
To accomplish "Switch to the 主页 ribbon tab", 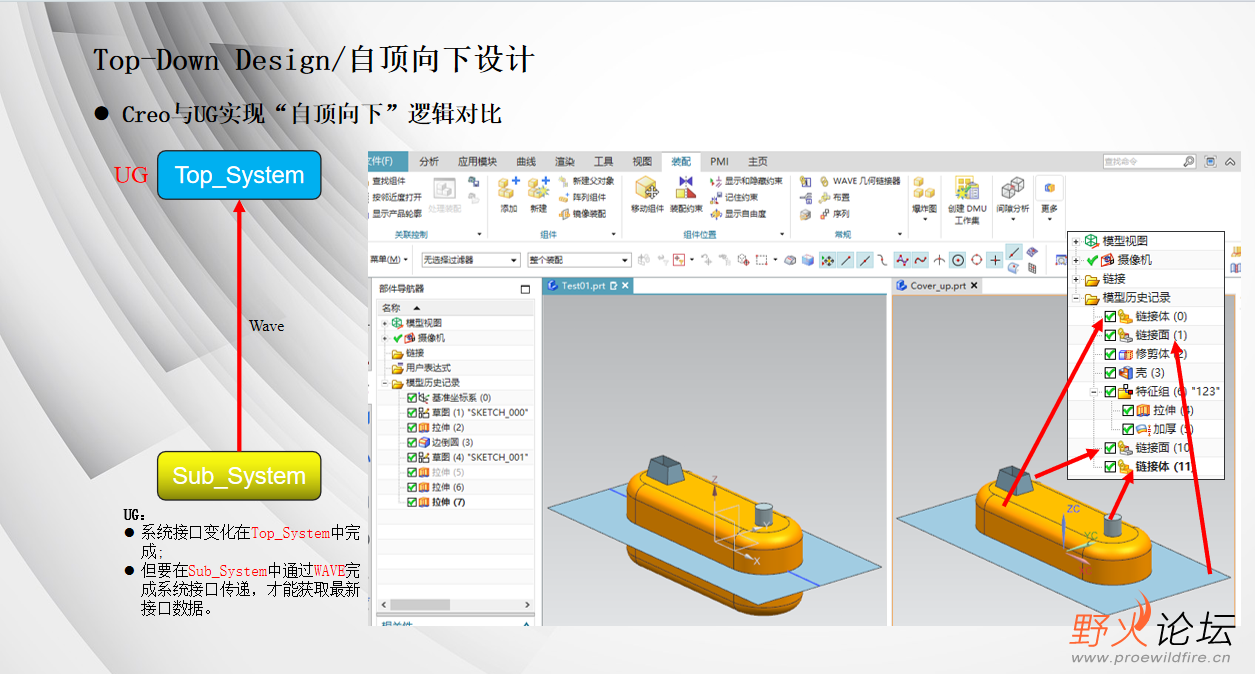I will click(x=758, y=161).
